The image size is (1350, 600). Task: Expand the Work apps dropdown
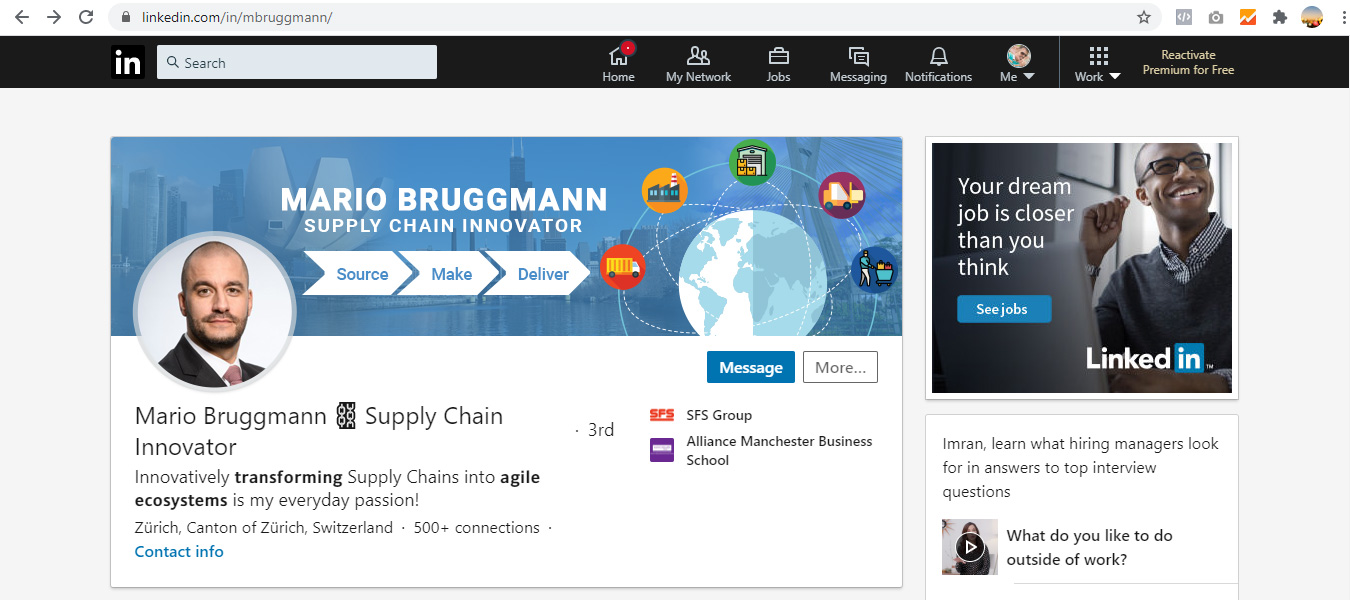coord(1098,63)
